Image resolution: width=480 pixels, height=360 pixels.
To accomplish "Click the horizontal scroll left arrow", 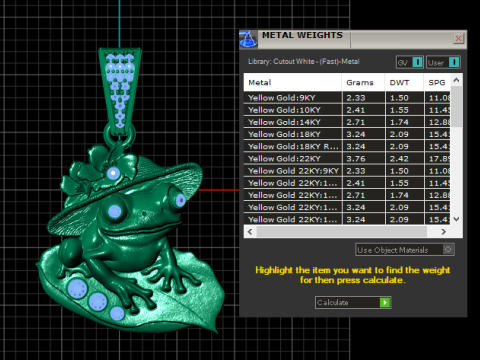I will coord(250,231).
